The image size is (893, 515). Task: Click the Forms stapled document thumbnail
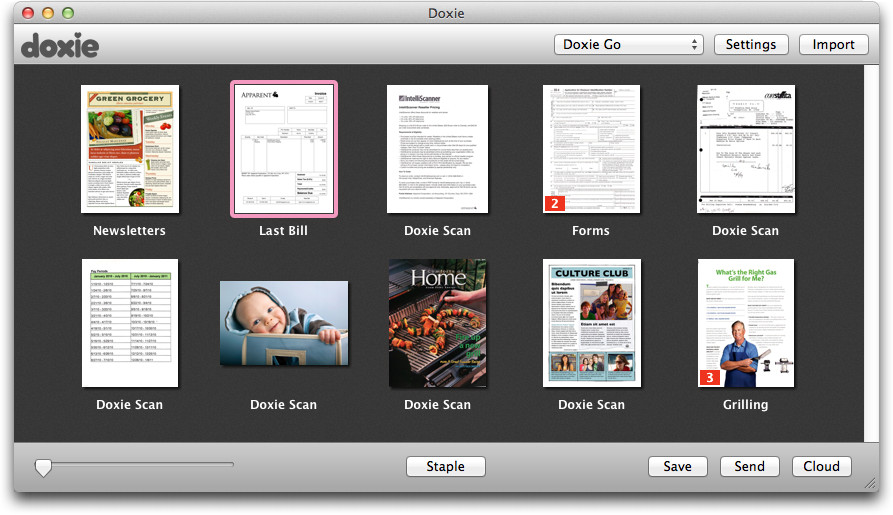click(591, 149)
